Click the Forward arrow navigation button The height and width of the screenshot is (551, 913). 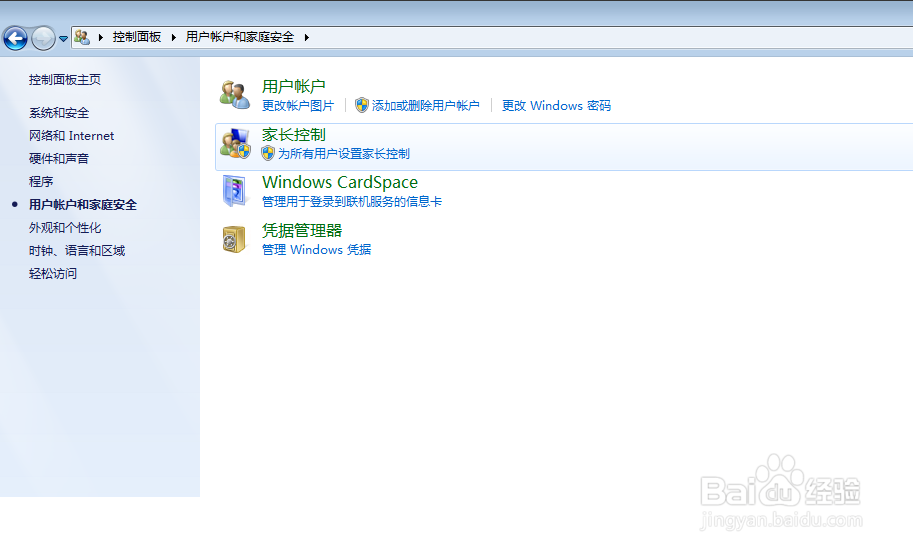pyautogui.click(x=43, y=38)
